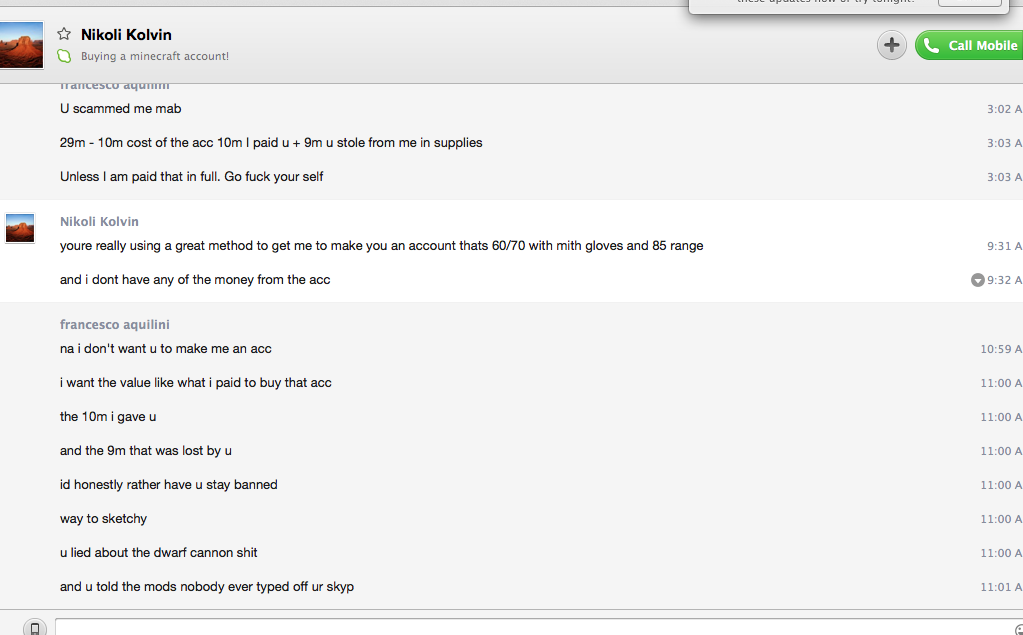The width and height of the screenshot is (1023, 635).
Task: Open the message options arrow beside 9:32
Action: [978, 280]
